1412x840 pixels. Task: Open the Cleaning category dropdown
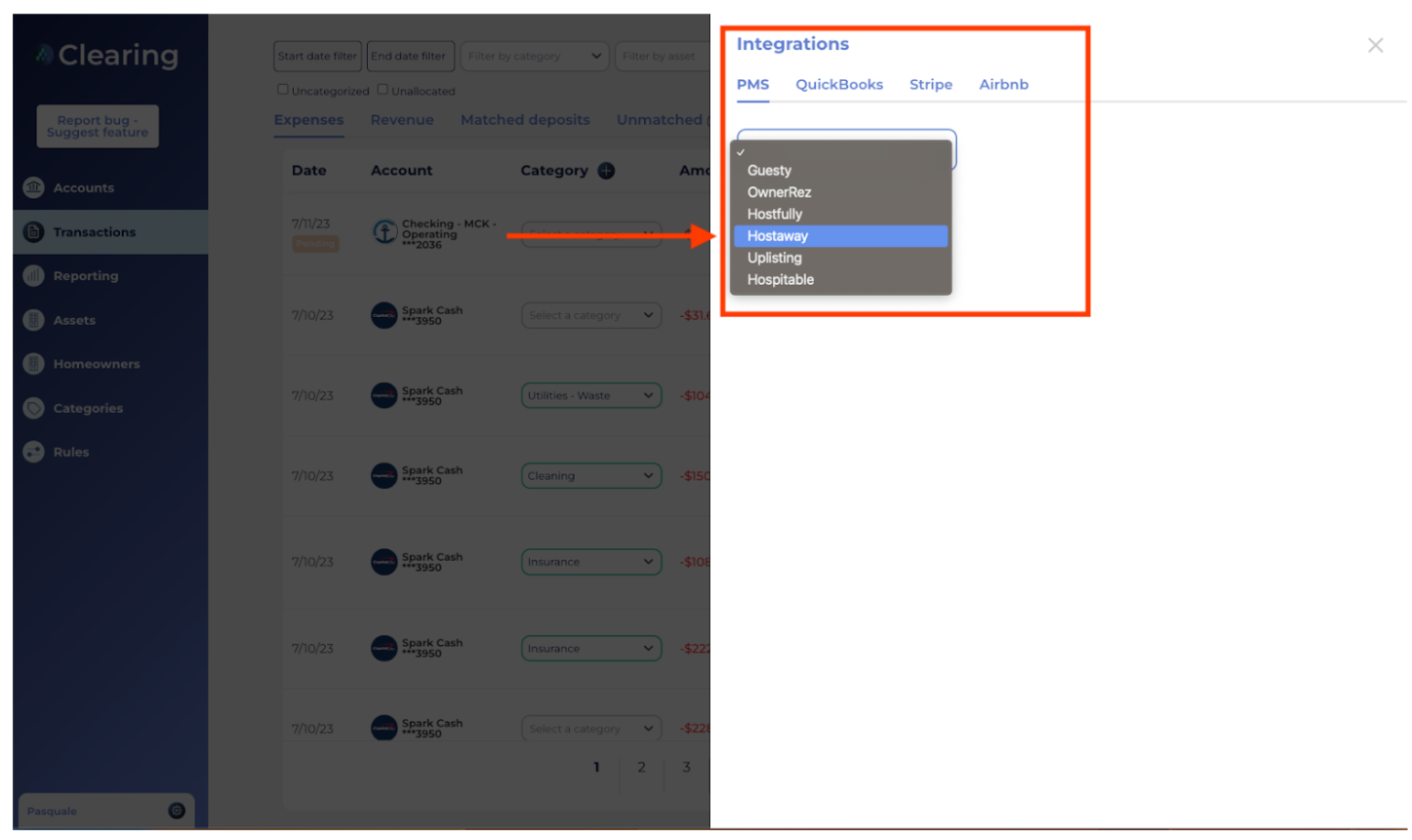click(x=591, y=475)
